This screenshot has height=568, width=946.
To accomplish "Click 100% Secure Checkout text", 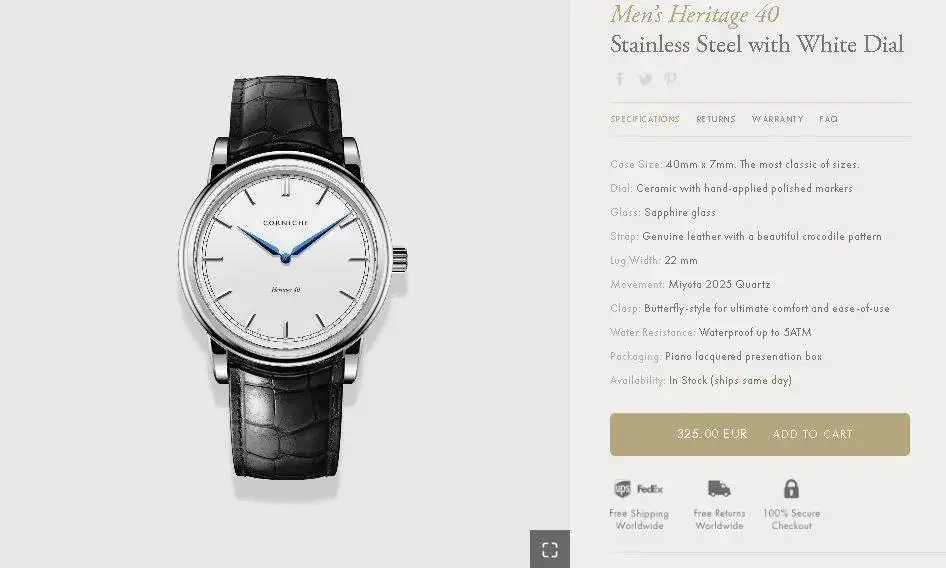I will pyautogui.click(x=791, y=519).
